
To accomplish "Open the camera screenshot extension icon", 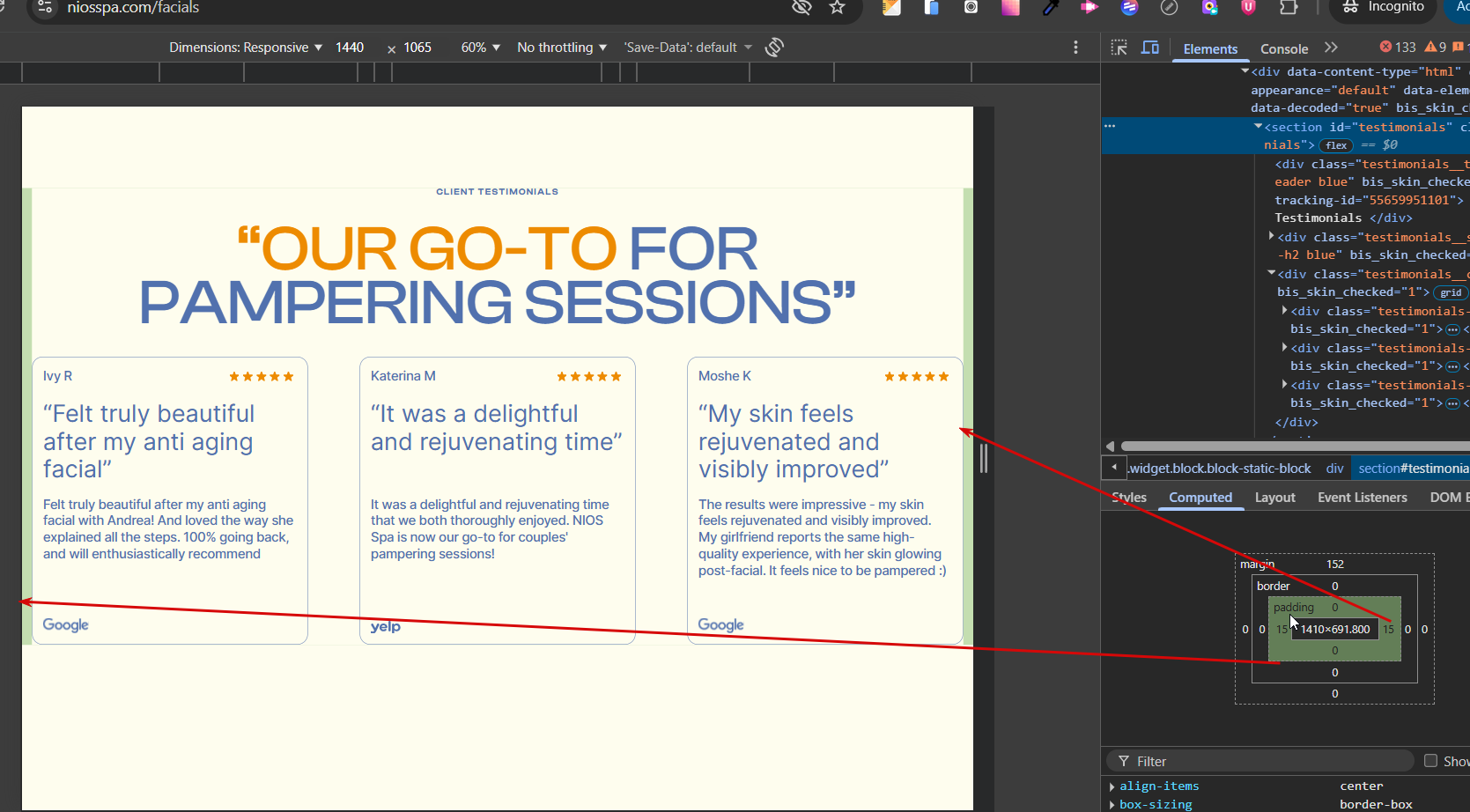I will tap(971, 7).
